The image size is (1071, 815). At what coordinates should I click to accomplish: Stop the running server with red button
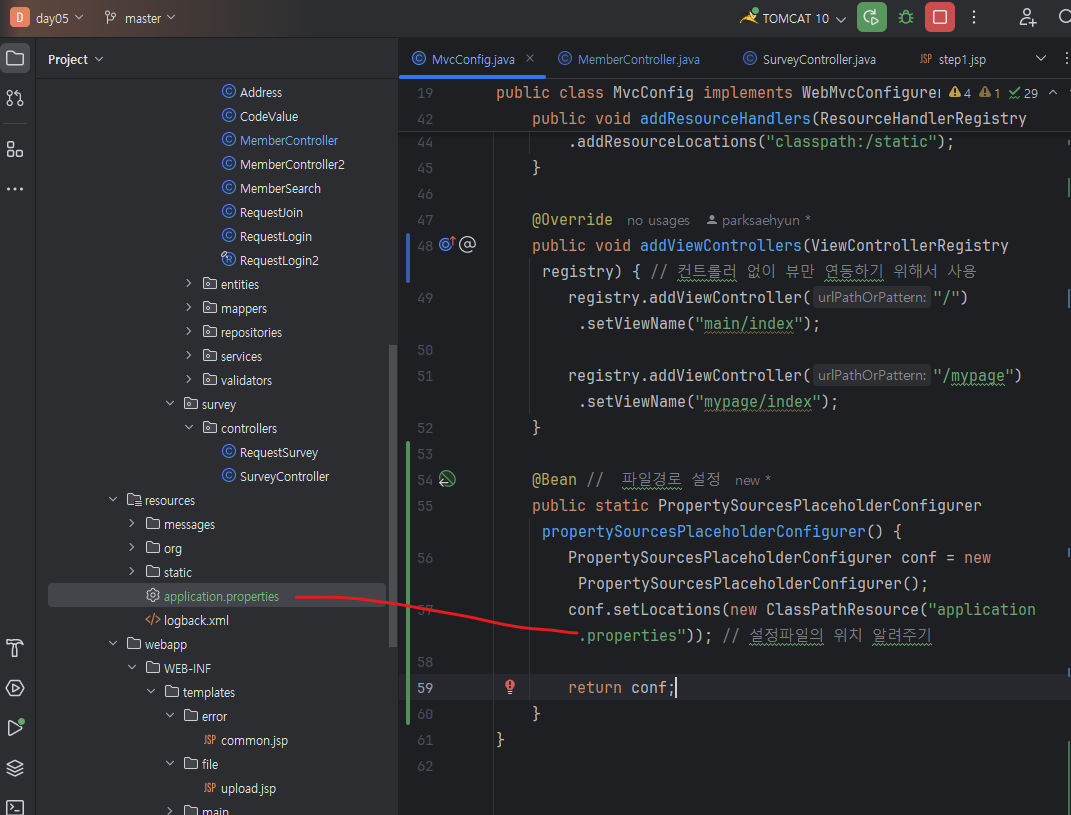pos(940,18)
